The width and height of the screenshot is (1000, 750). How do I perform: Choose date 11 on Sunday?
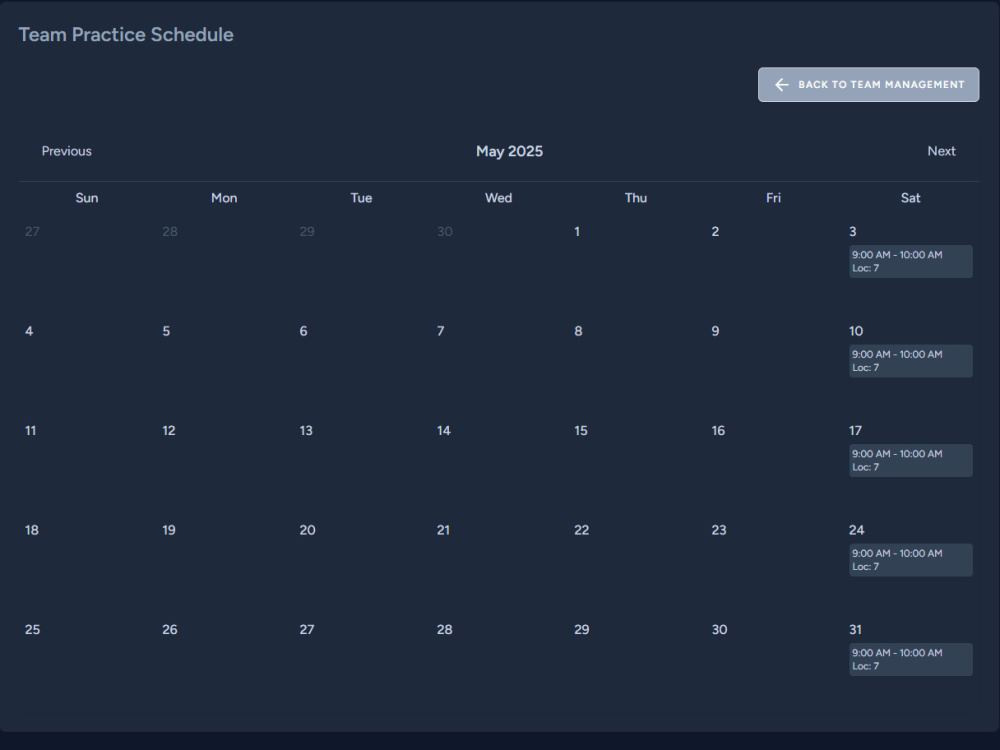[31, 430]
